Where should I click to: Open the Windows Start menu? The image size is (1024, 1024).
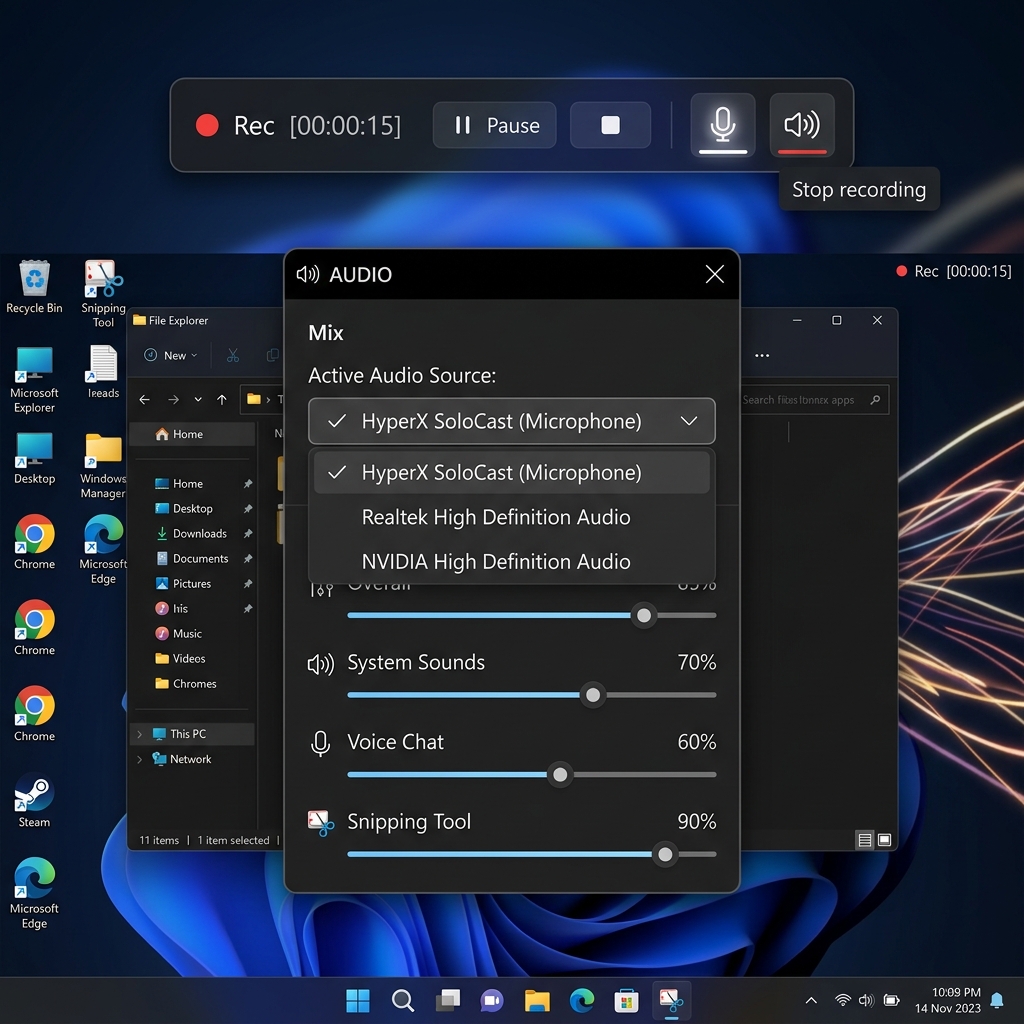(357, 1000)
